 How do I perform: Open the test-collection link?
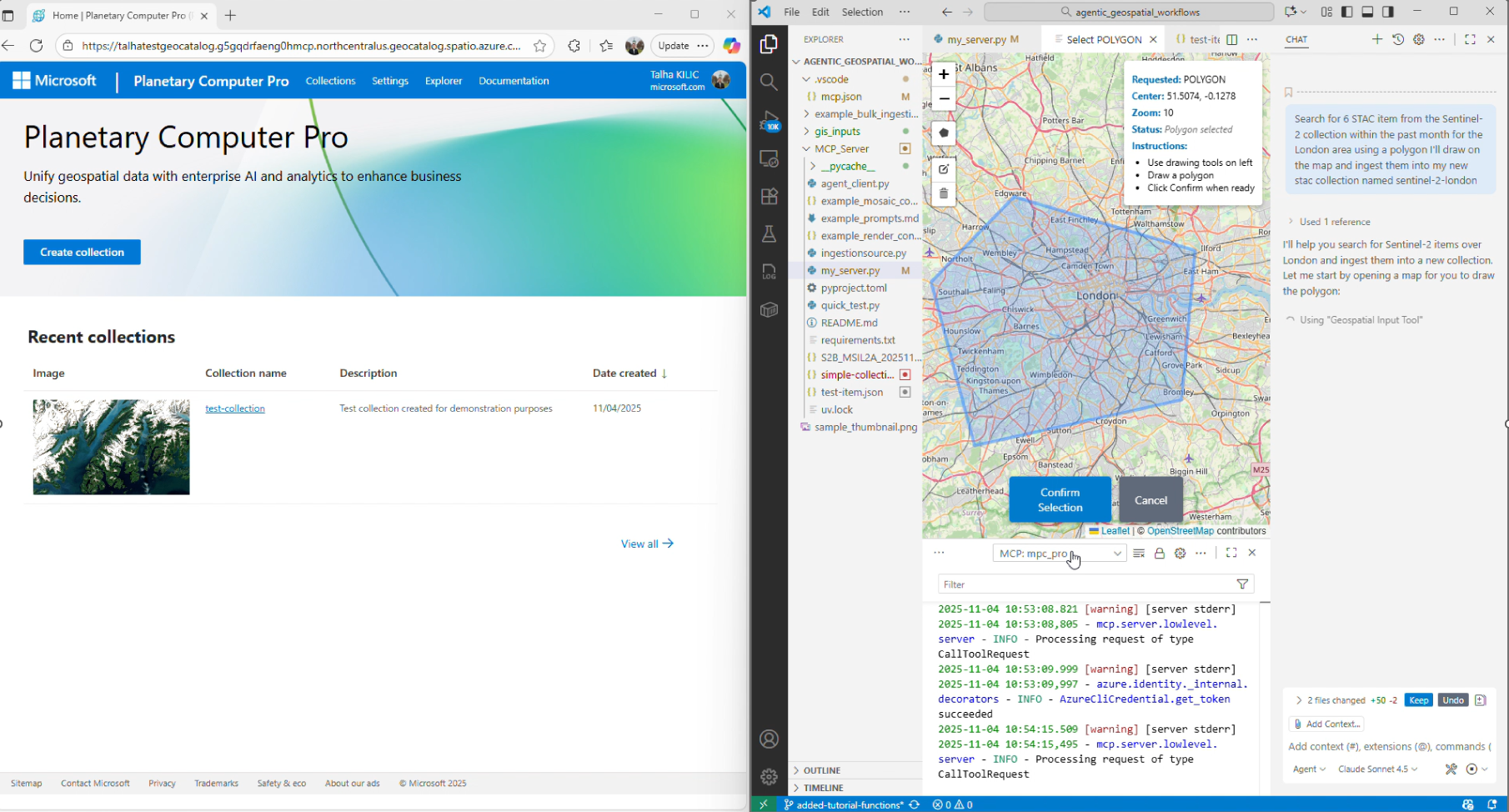pyautogui.click(x=235, y=409)
